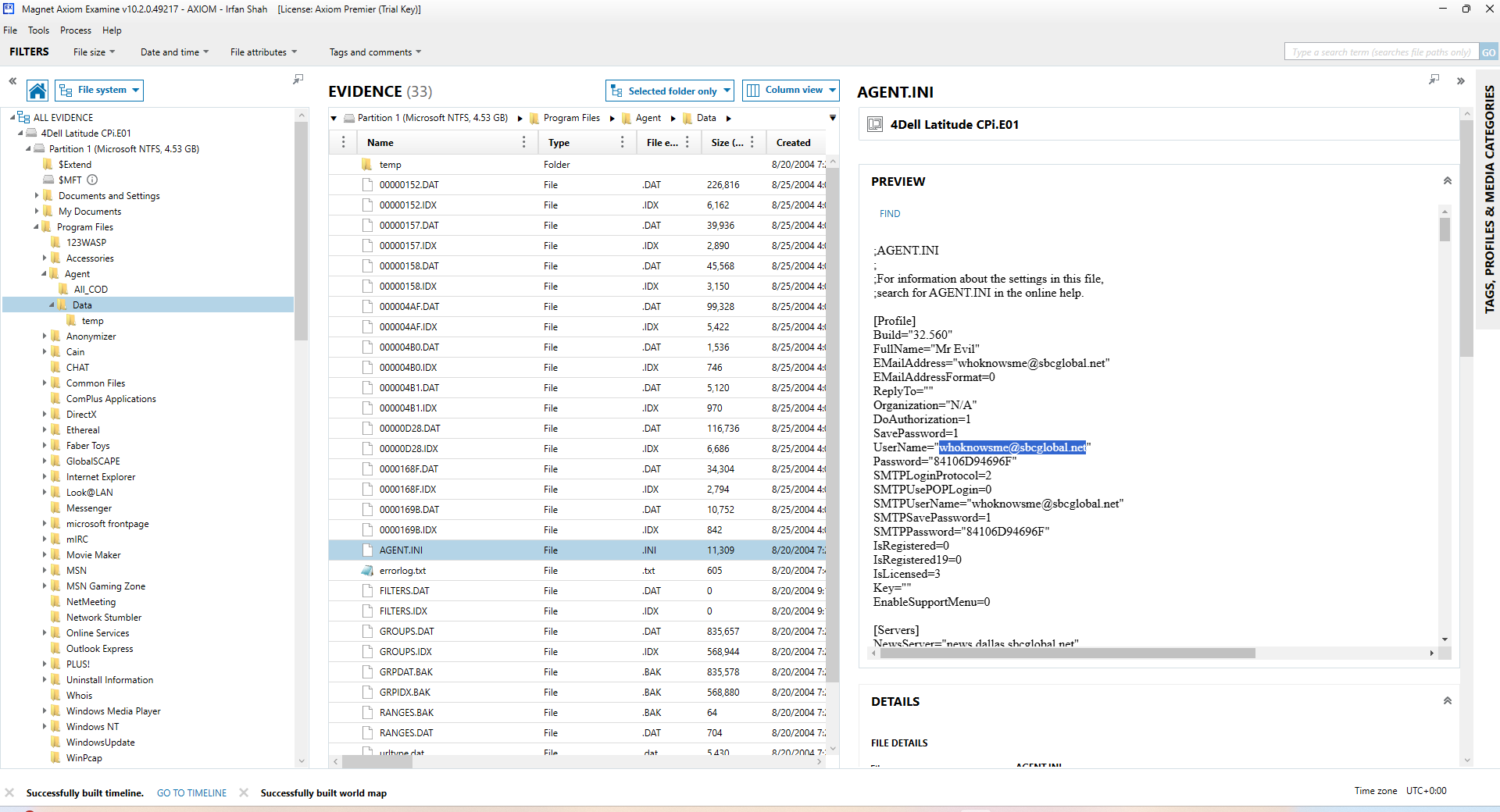Click the GO search button
Screen dimensions: 1500x812
pyautogui.click(x=1488, y=52)
